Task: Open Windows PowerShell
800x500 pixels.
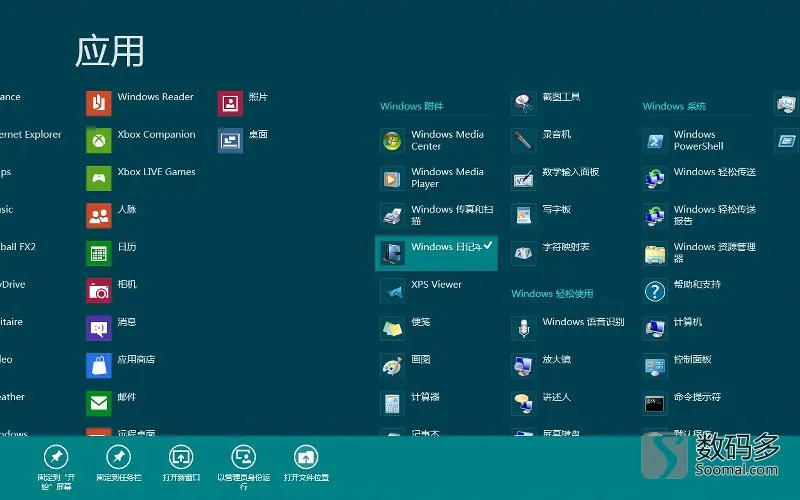Action: click(x=684, y=140)
